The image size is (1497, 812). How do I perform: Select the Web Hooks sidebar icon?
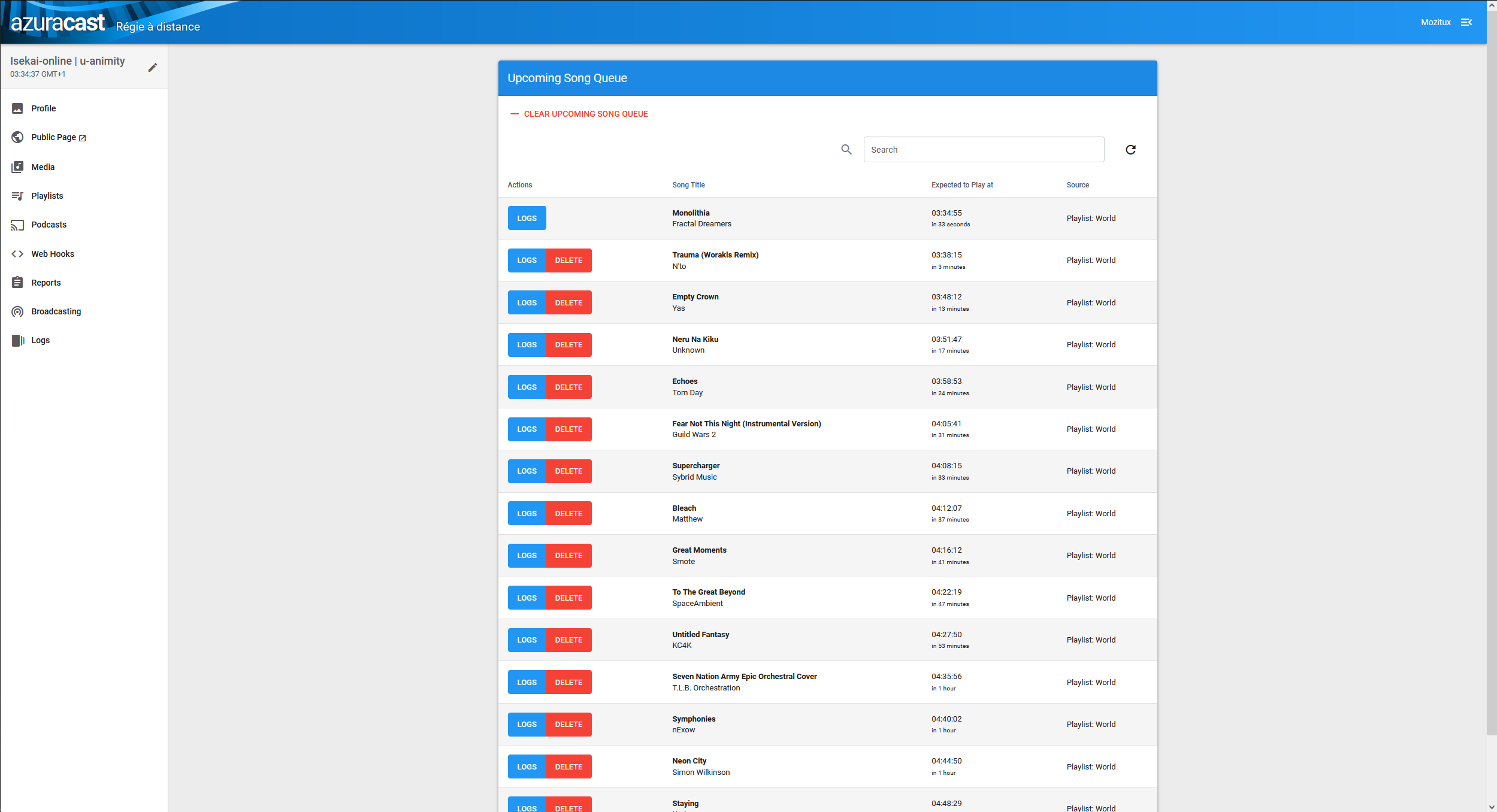(17, 253)
